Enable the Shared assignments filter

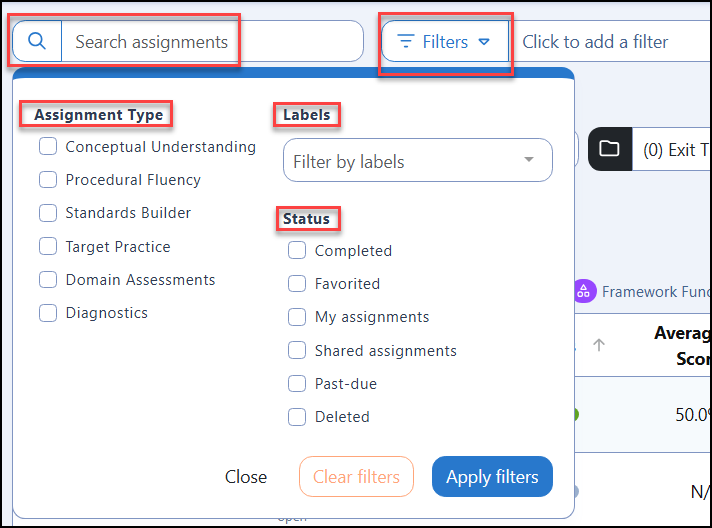297,350
